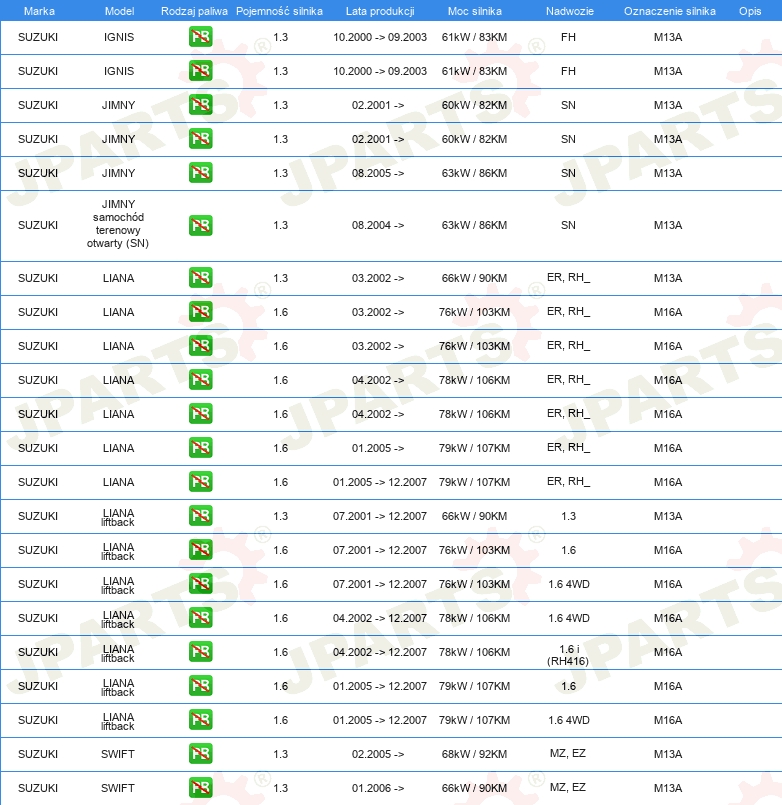The width and height of the screenshot is (782, 805).
Task: Click the Marka column header
Action: 39,11
